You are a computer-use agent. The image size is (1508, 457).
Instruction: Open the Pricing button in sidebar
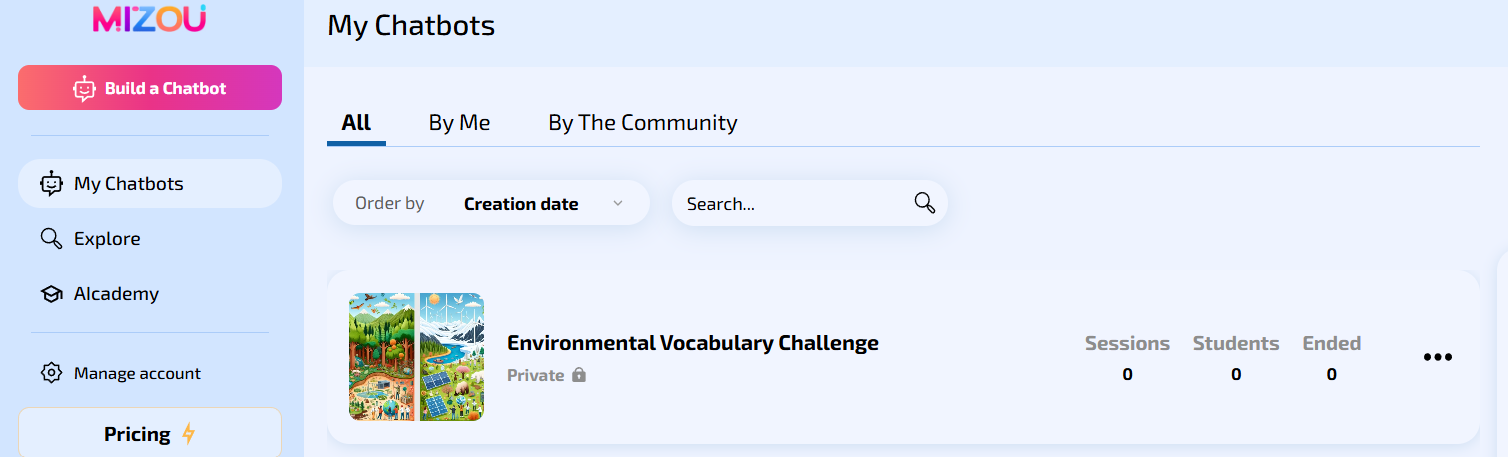coord(150,433)
